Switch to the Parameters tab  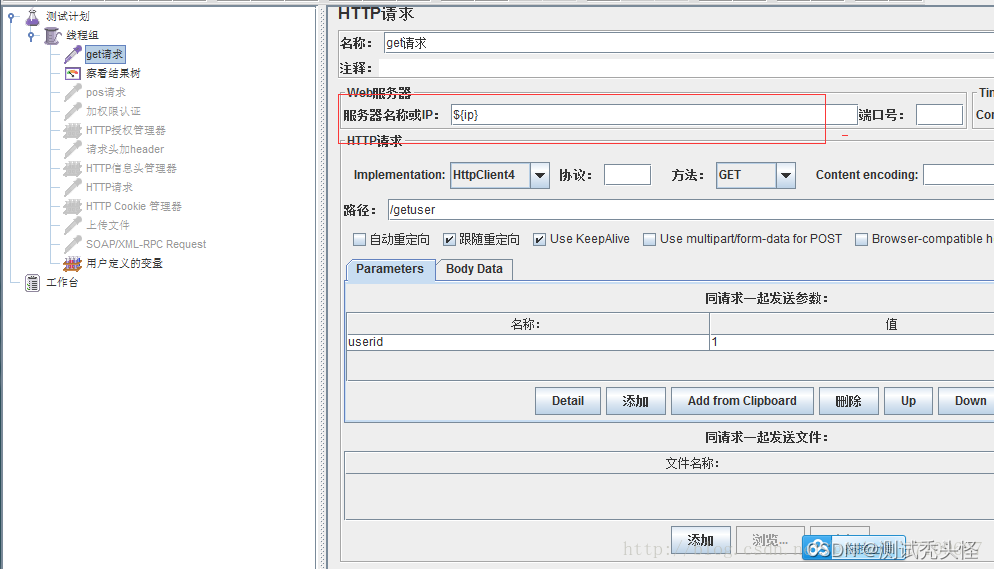pos(390,269)
